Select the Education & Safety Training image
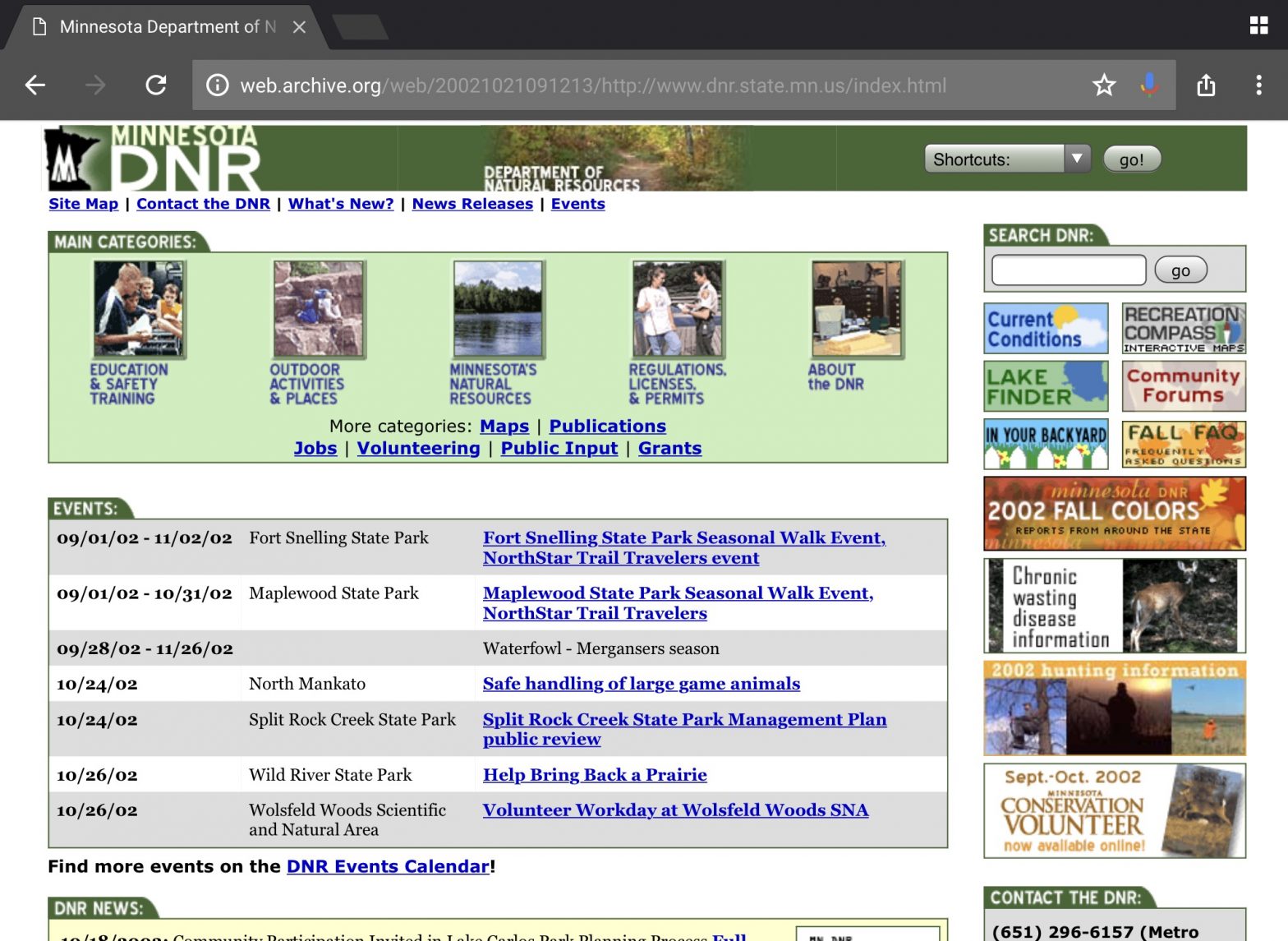The image size is (1288, 941). point(138,309)
